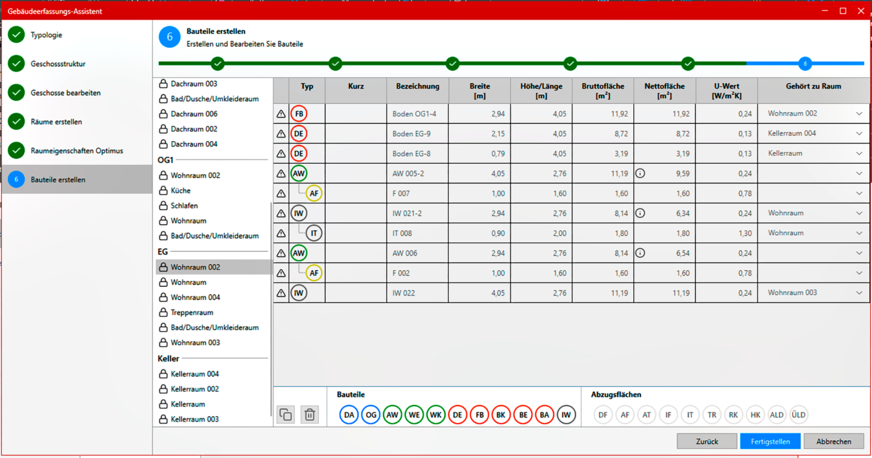Go to Raumeigenschaften Optimus step
This screenshot has width=872, height=458.
coord(77,150)
